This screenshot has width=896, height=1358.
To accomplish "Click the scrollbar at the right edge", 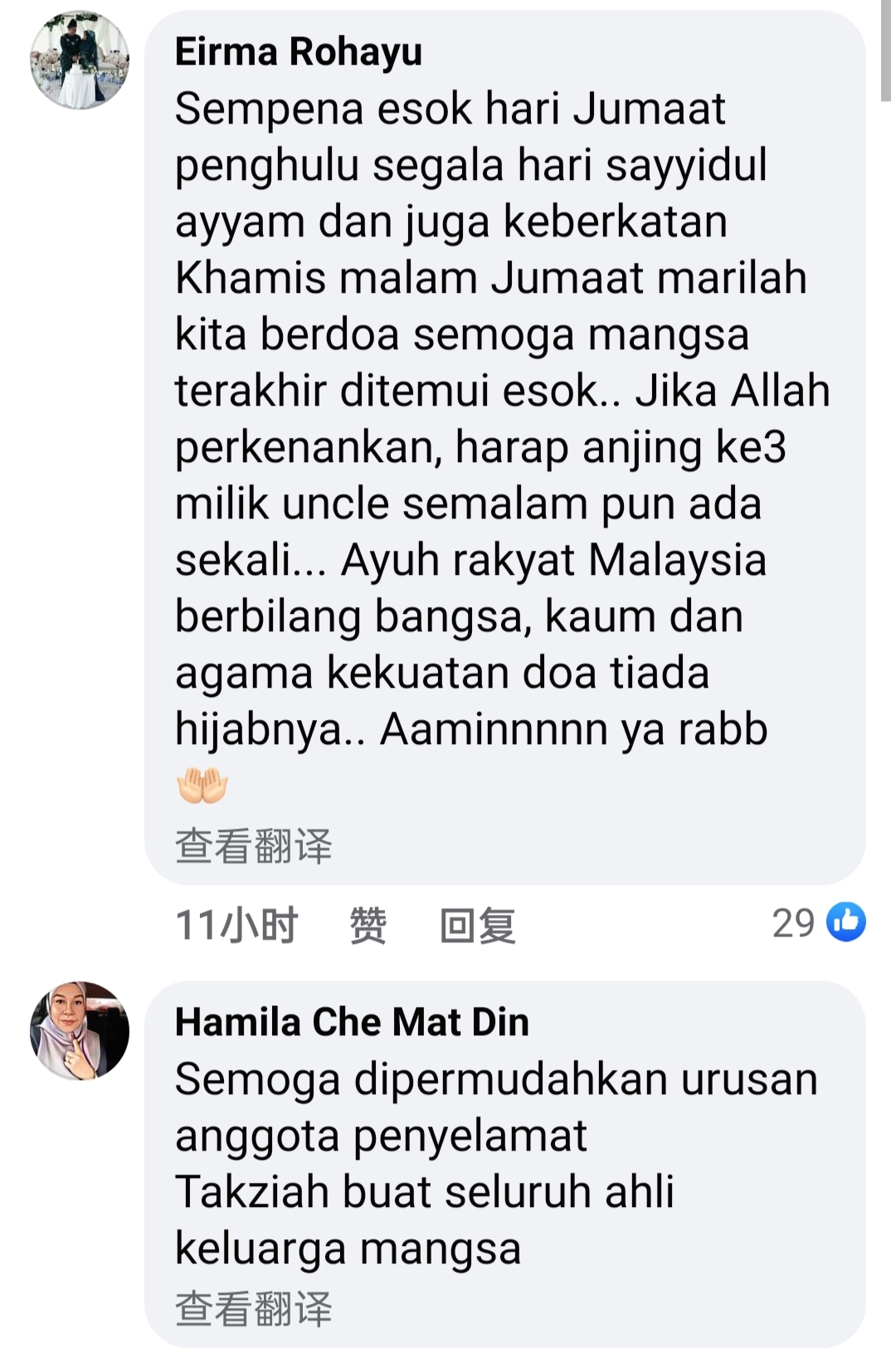I will click(x=888, y=50).
